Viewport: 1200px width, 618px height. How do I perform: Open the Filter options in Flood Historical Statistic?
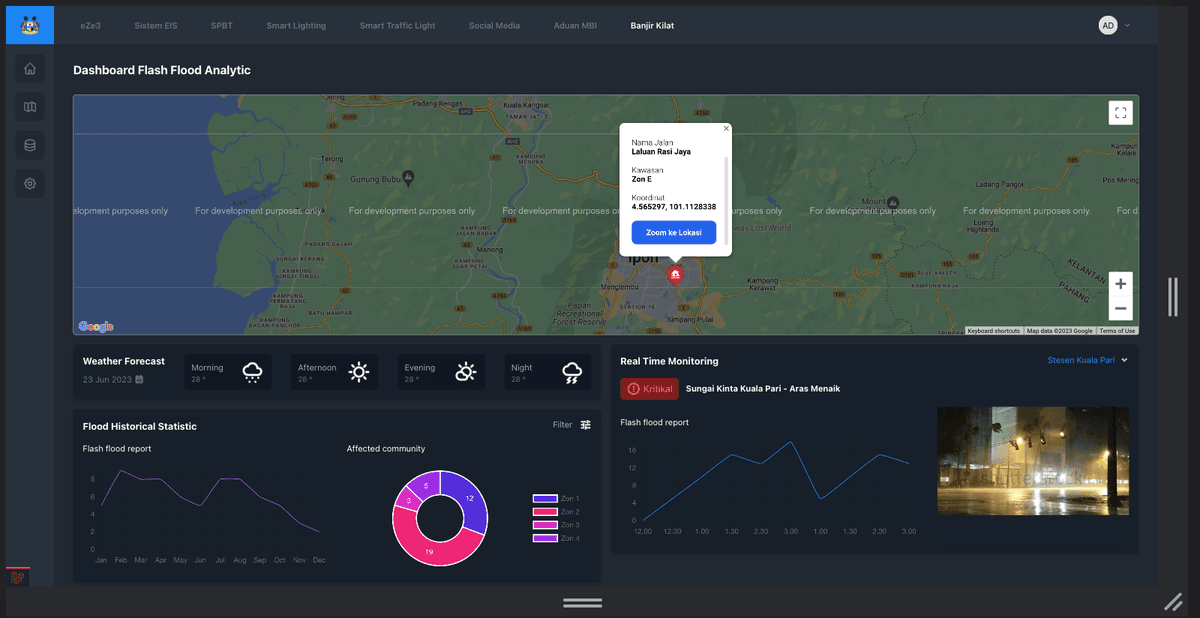pyautogui.click(x=585, y=424)
